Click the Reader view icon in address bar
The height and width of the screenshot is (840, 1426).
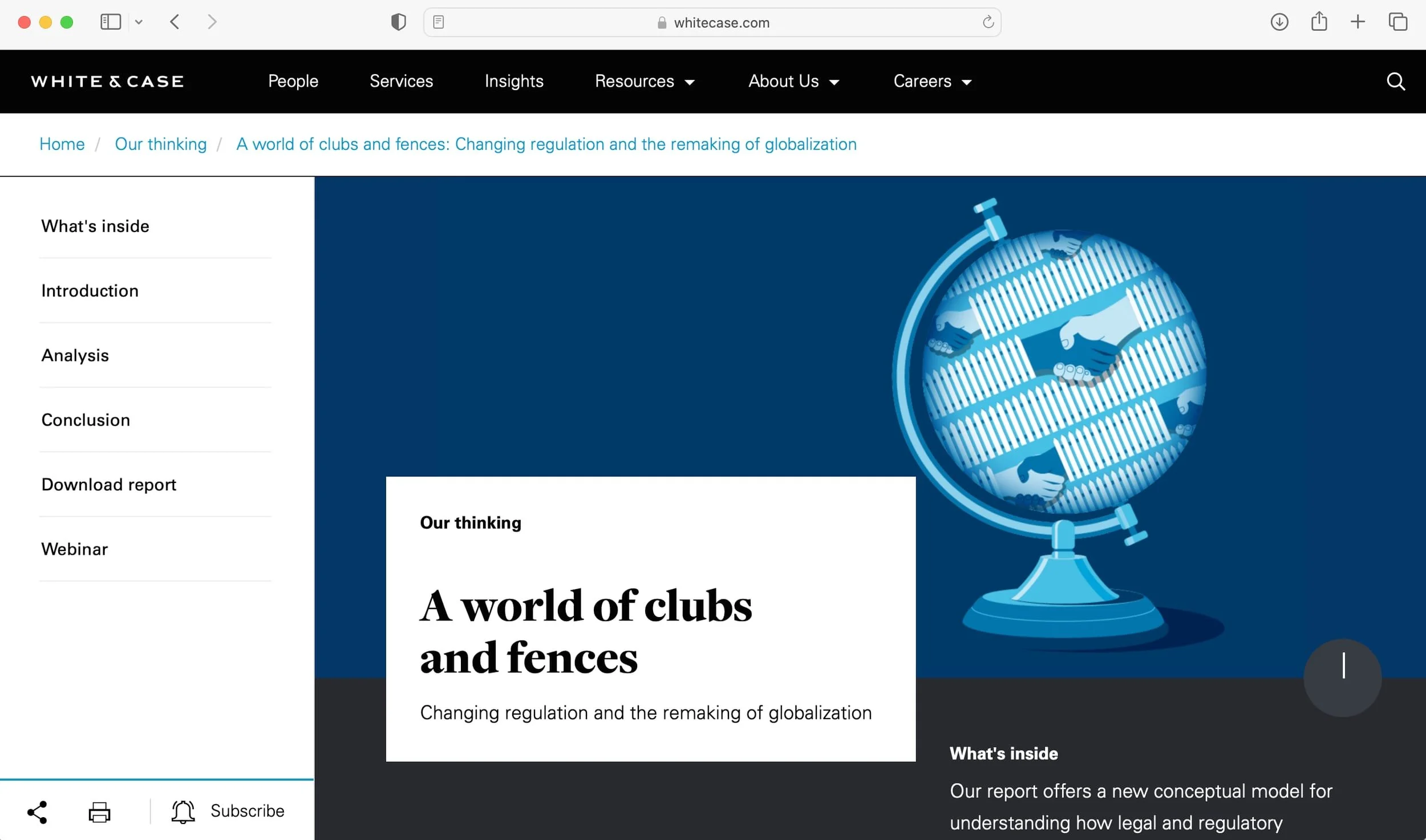439,22
